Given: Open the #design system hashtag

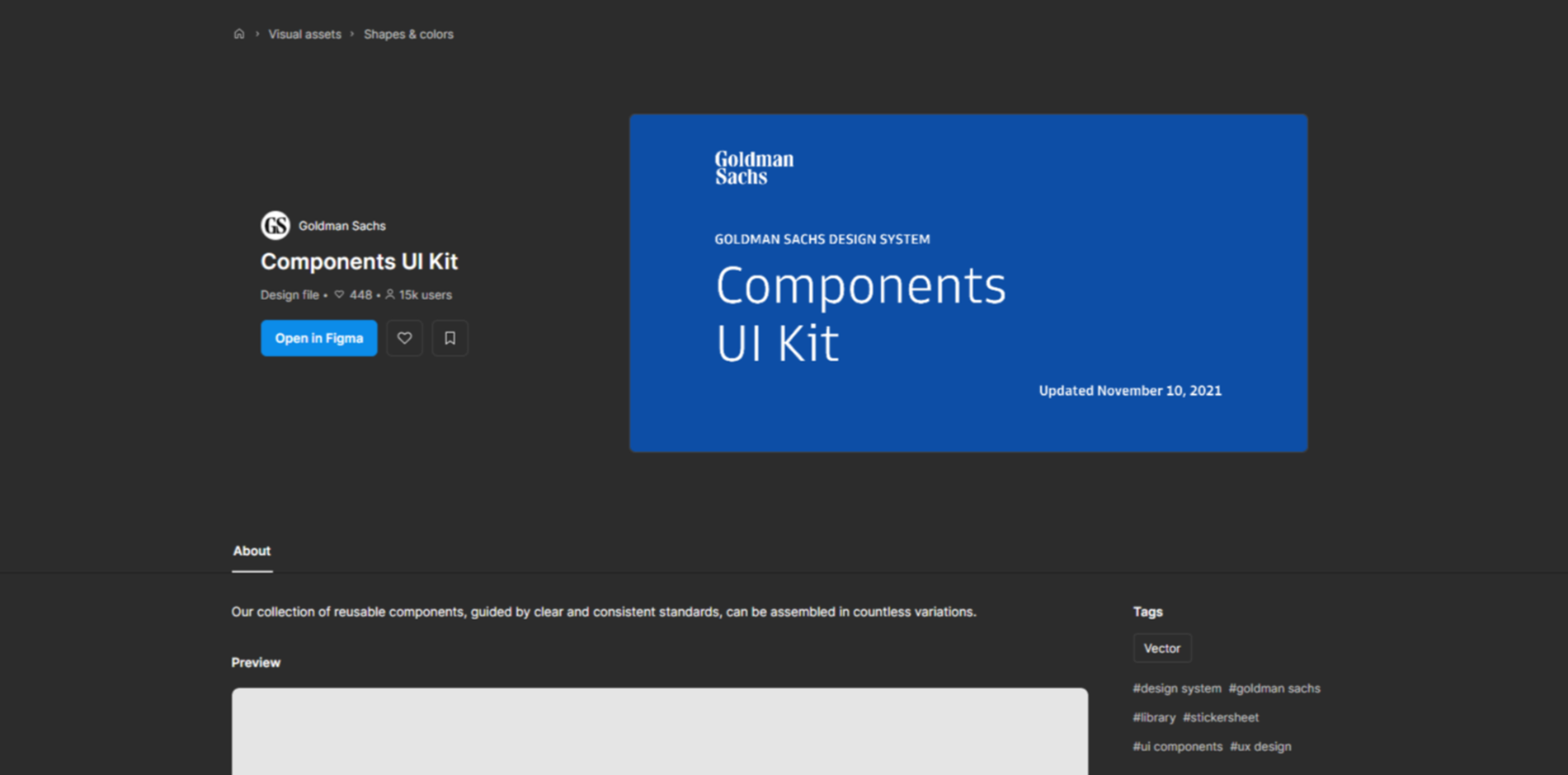Looking at the screenshot, I should 1177,688.
